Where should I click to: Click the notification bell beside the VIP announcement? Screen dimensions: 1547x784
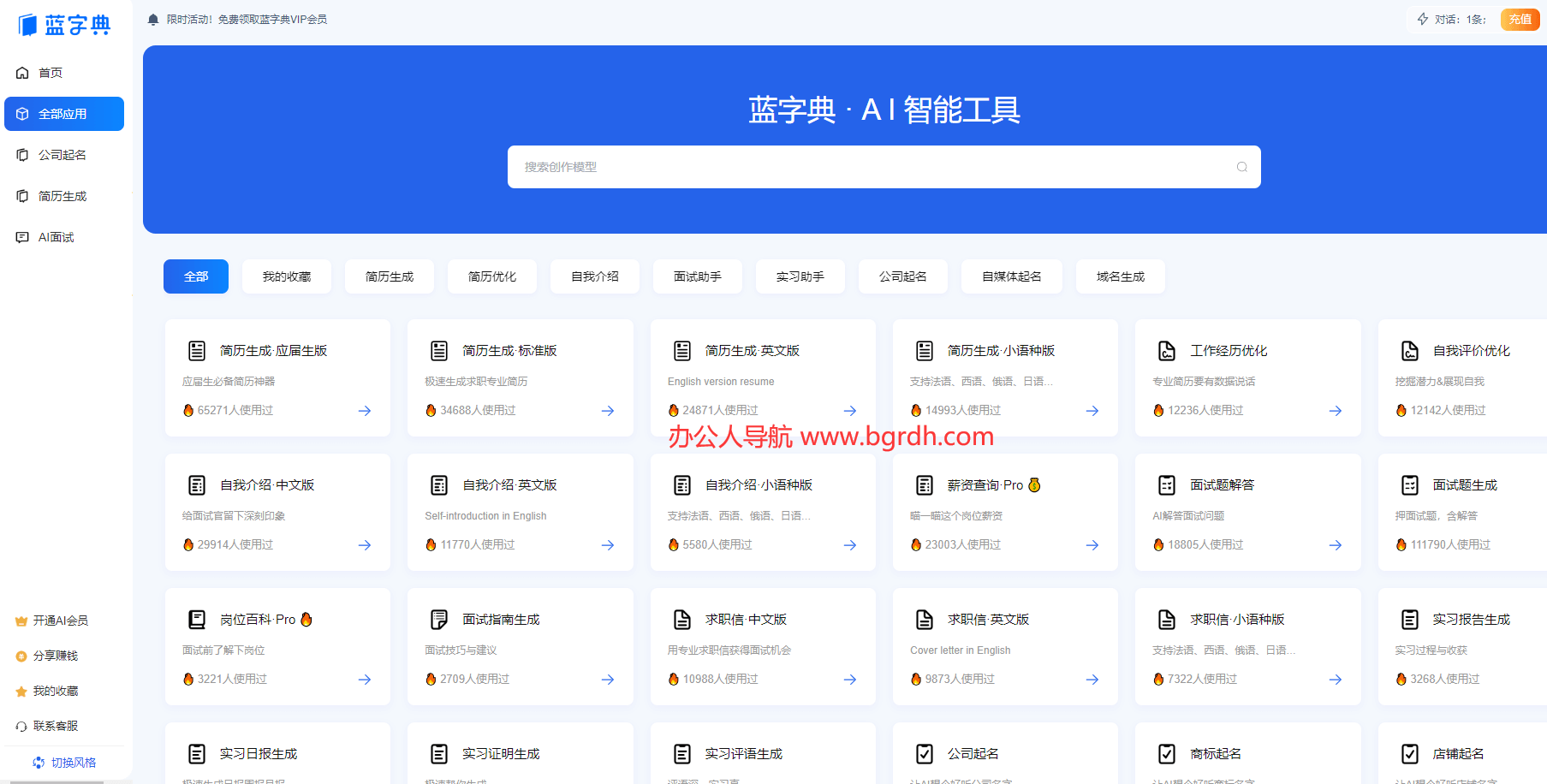tap(152, 19)
